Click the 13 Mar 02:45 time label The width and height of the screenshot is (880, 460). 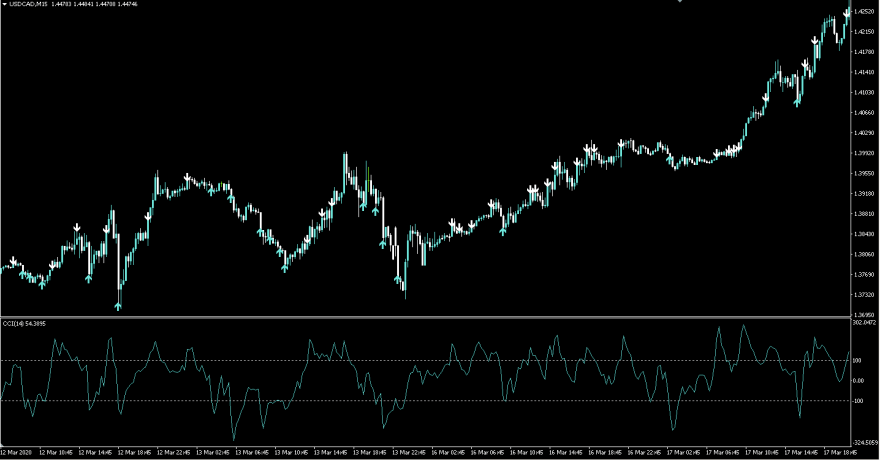(x=213, y=452)
